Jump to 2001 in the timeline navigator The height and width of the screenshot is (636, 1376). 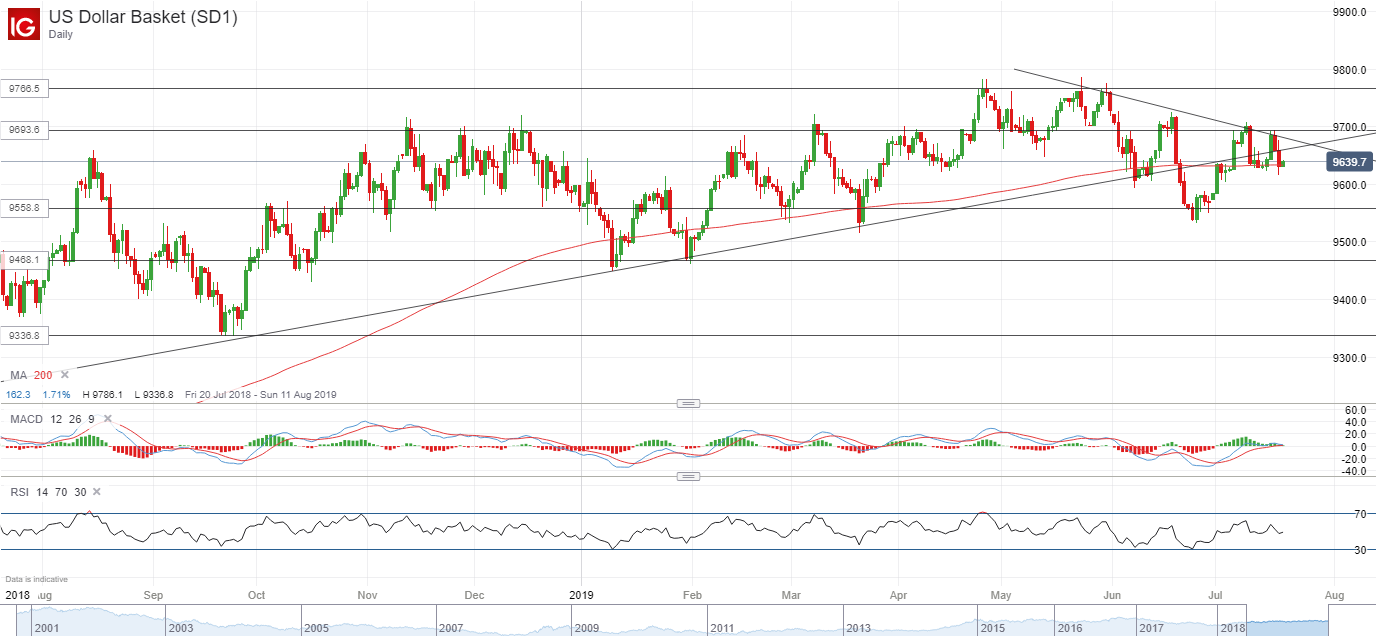pyautogui.click(x=46, y=628)
